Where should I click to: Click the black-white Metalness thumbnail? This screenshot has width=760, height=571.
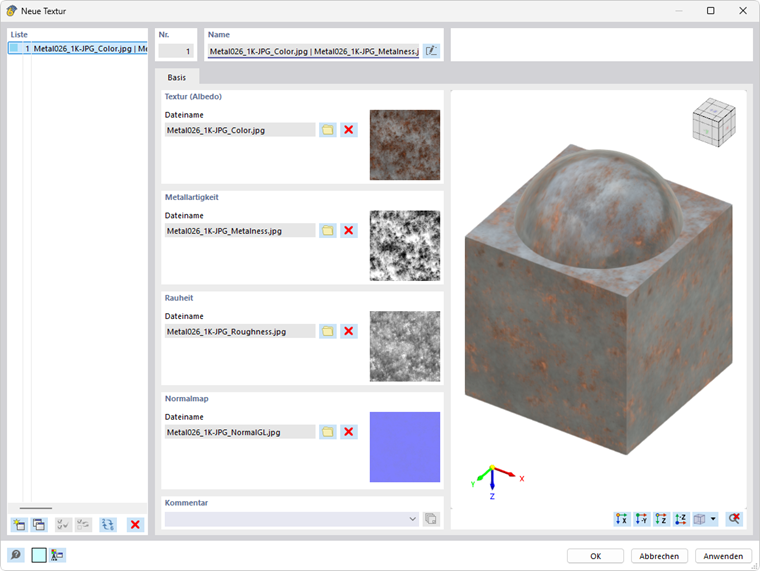tap(405, 245)
